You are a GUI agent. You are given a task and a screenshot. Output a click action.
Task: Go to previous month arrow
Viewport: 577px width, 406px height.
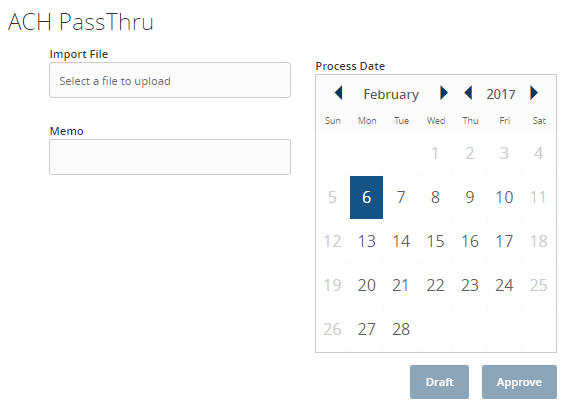[x=339, y=93]
